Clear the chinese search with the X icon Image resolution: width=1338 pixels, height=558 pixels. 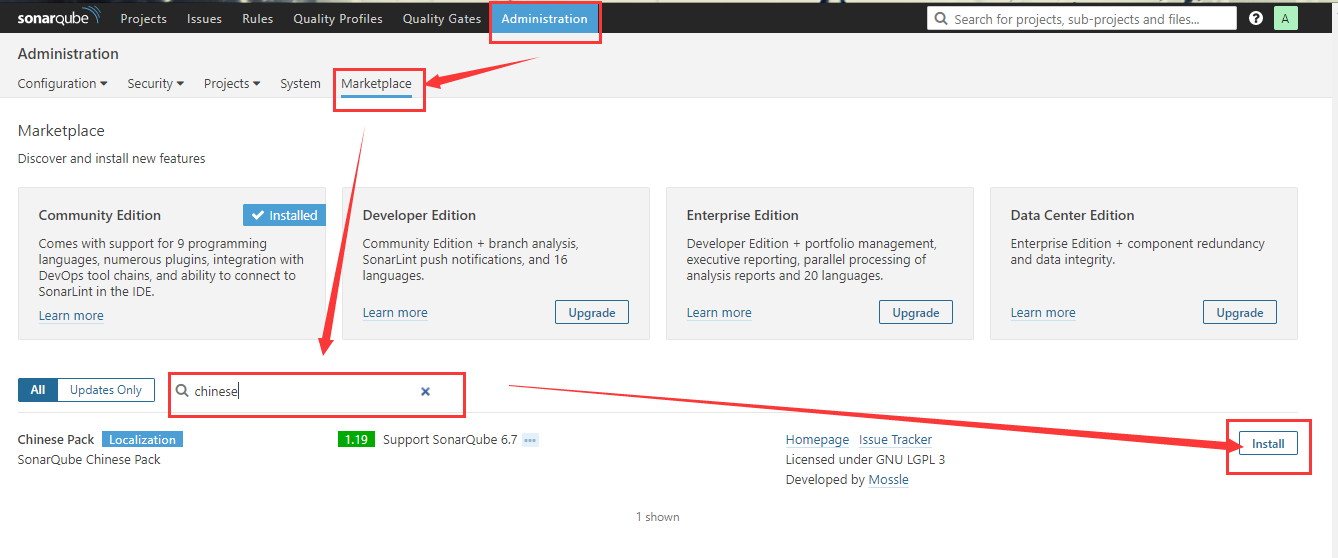425,392
